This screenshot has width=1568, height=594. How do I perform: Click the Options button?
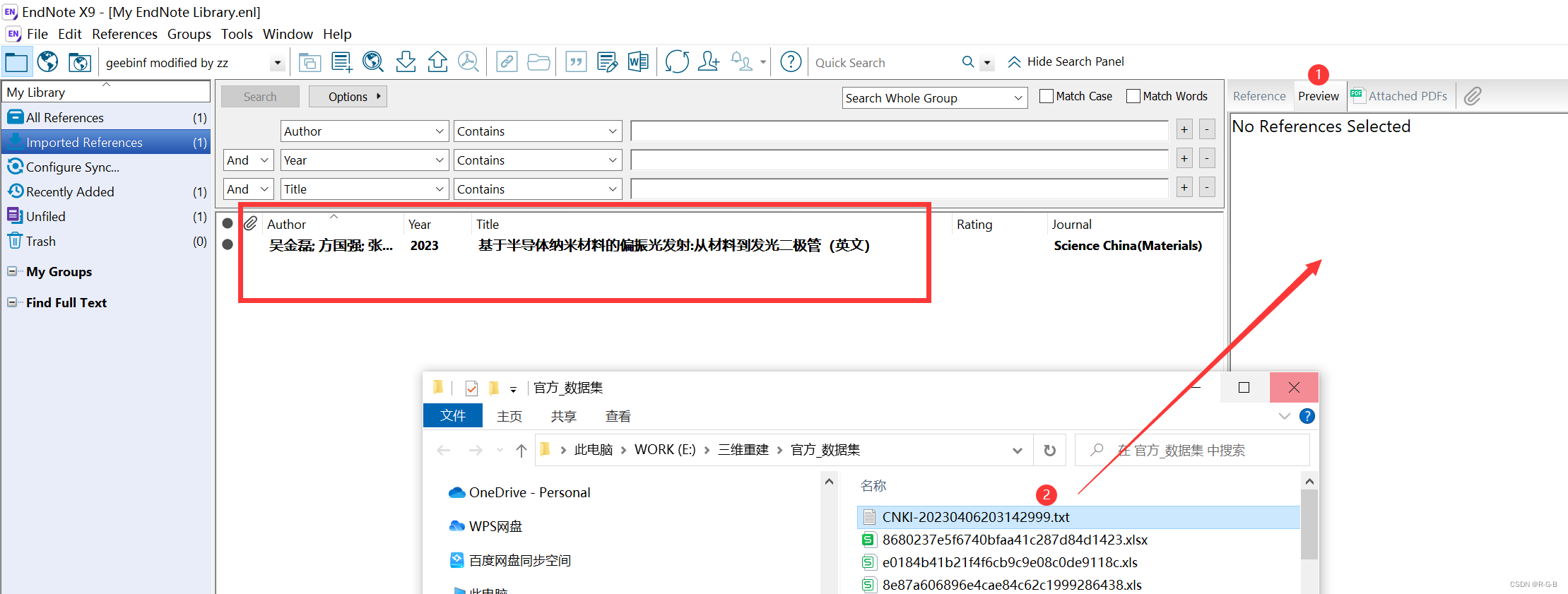tap(348, 97)
